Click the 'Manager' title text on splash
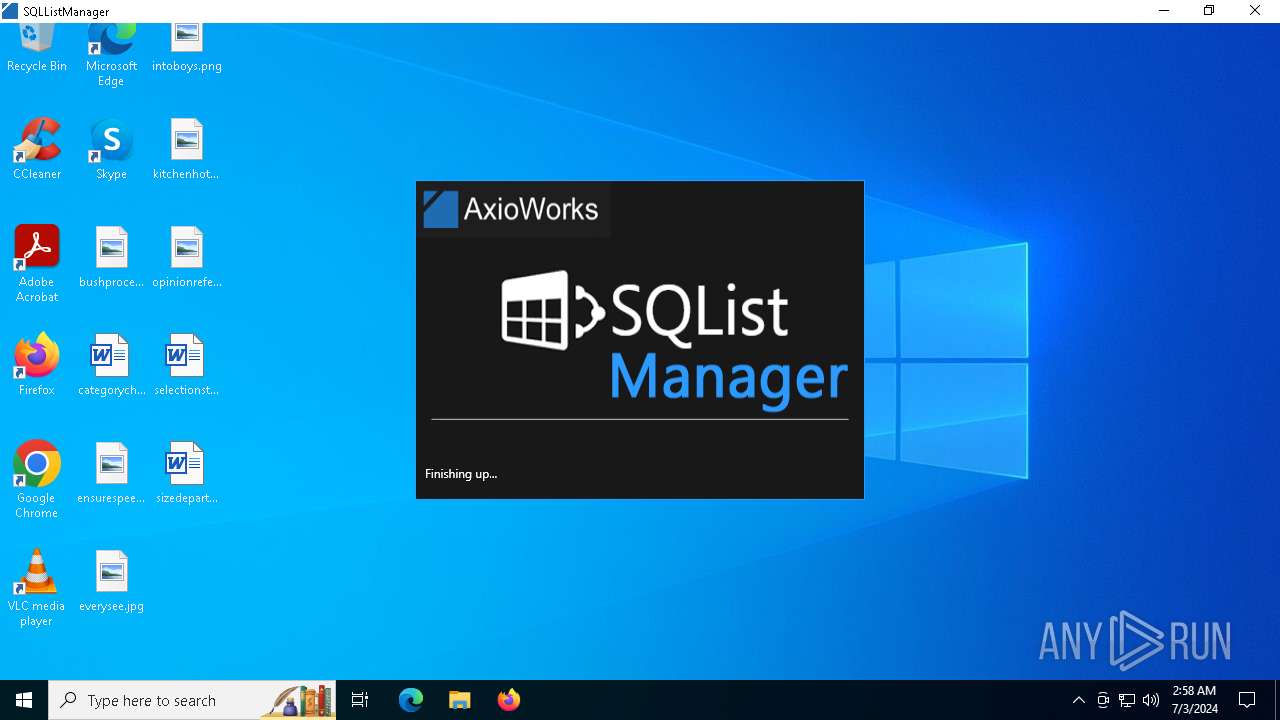The image size is (1280, 720). 729,379
